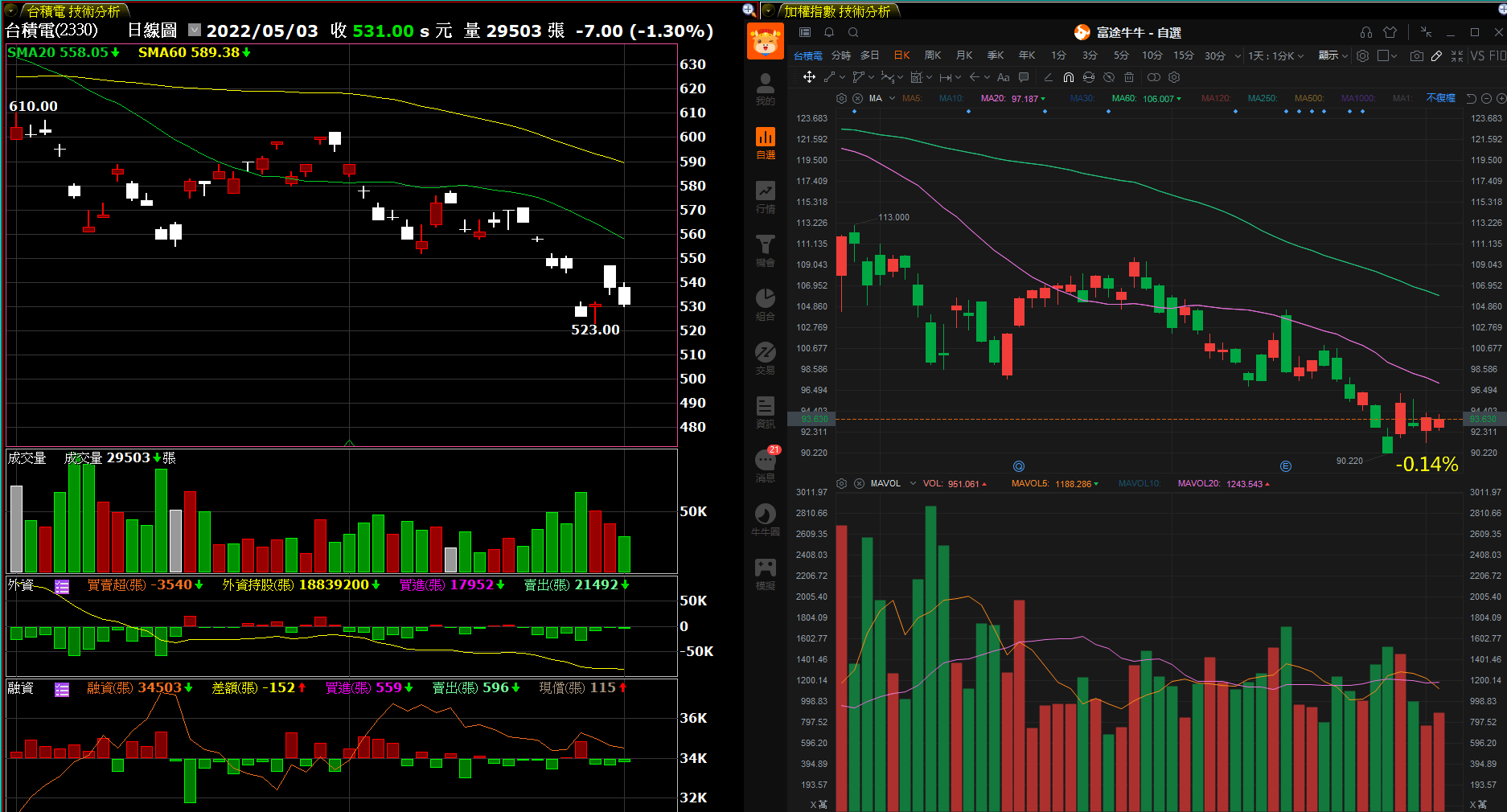Click the search magnifier icon
The image size is (1507, 812).
(853, 32)
